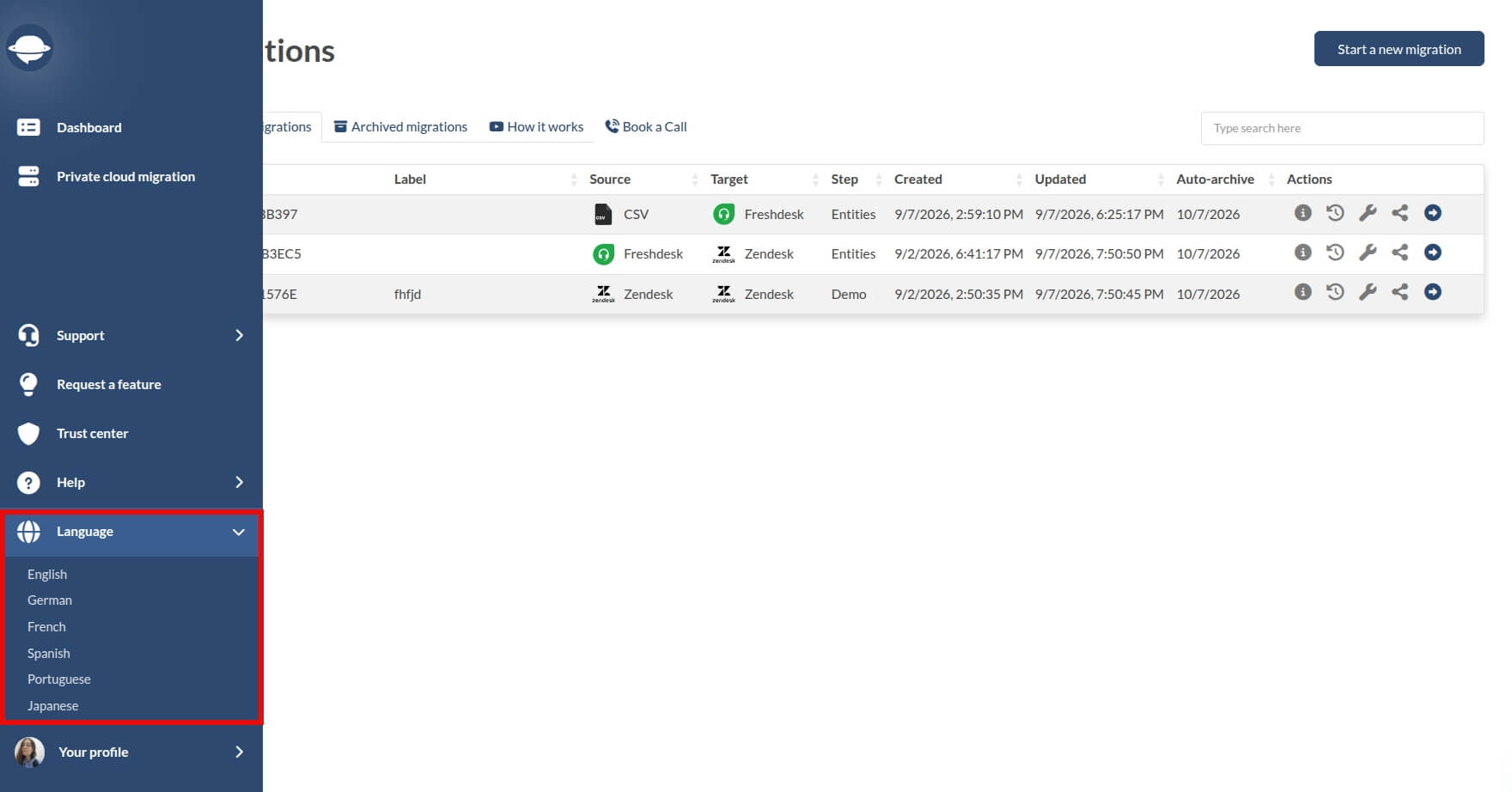Image resolution: width=1512 pixels, height=792 pixels.
Task: Click the Trust center shield icon
Action: coord(28,433)
